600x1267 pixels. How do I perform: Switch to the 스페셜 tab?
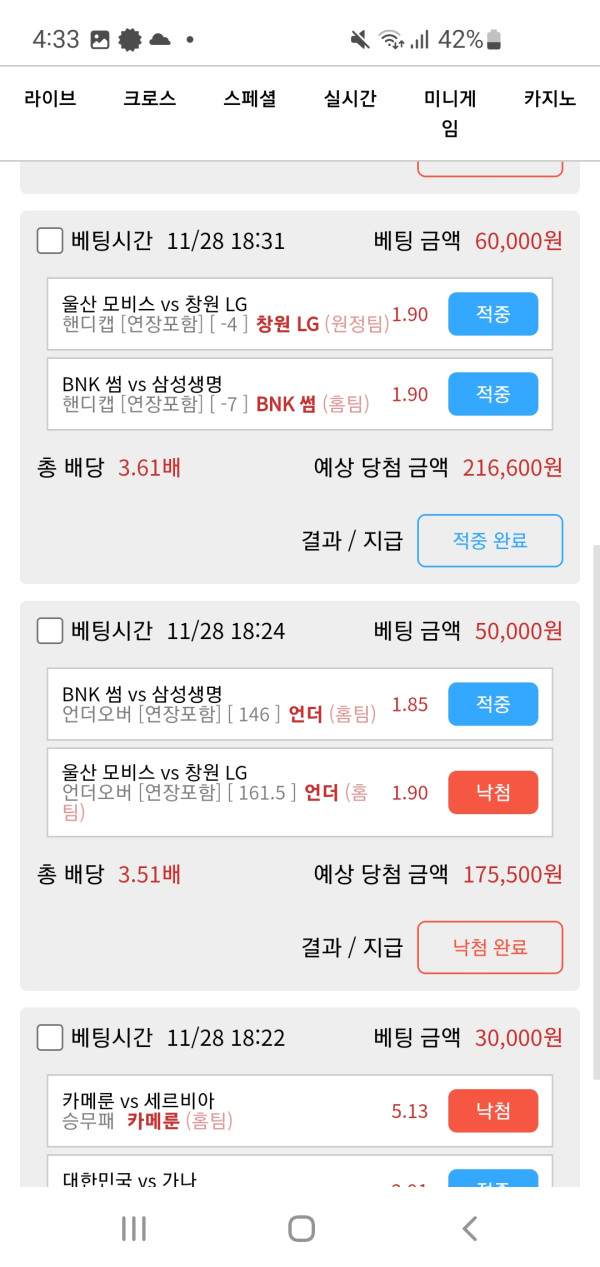[x=250, y=98]
